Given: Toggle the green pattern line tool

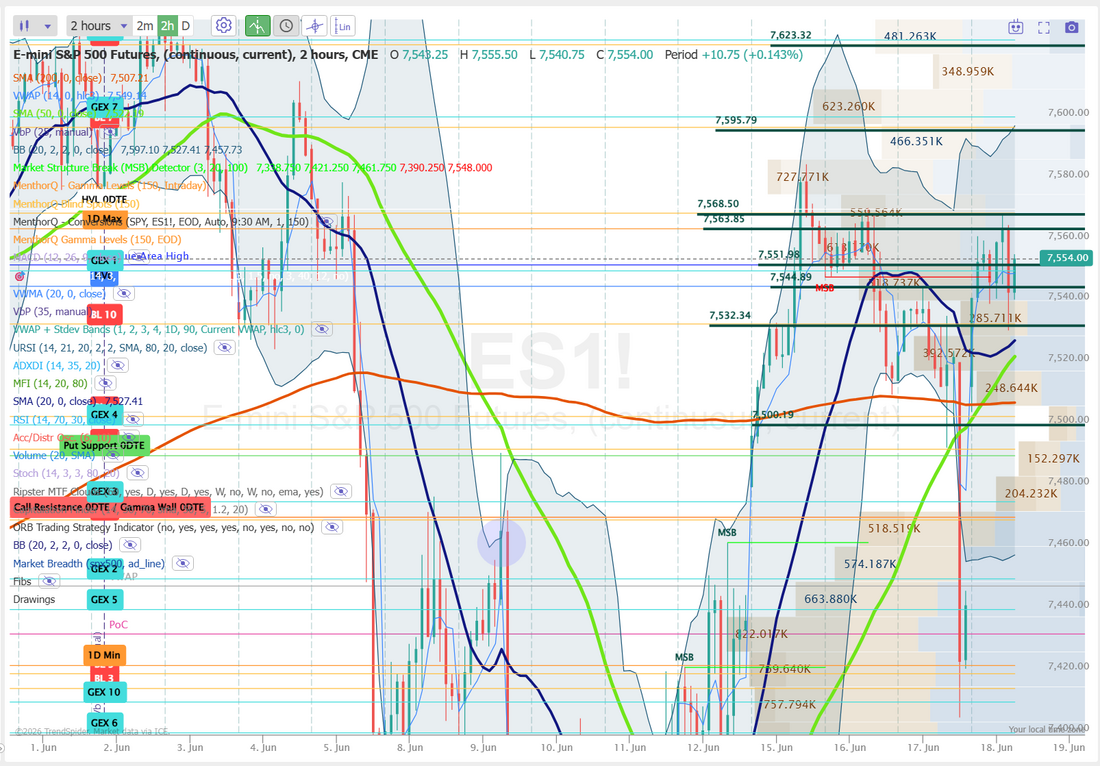Looking at the screenshot, I should point(257,26).
